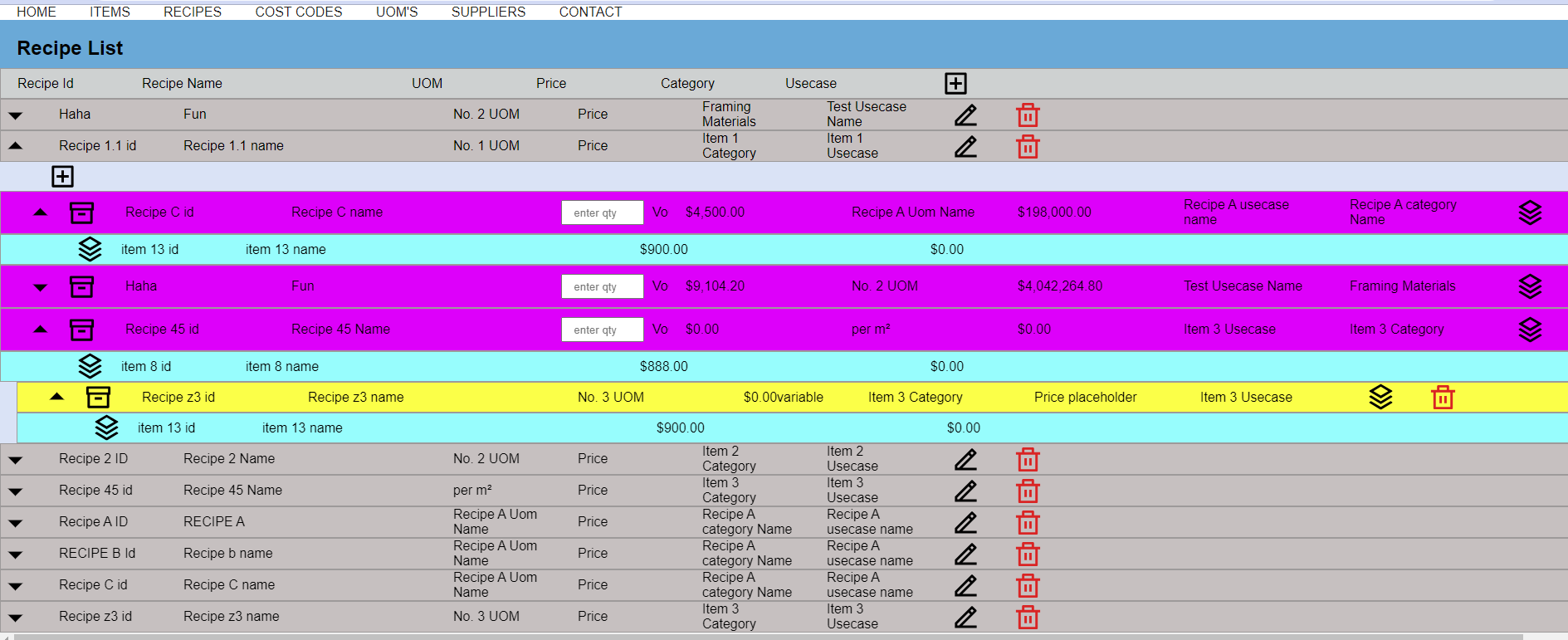This screenshot has height=640, width=1568.
Task: Click the quantity field for Recipe C id
Action: tap(602, 213)
